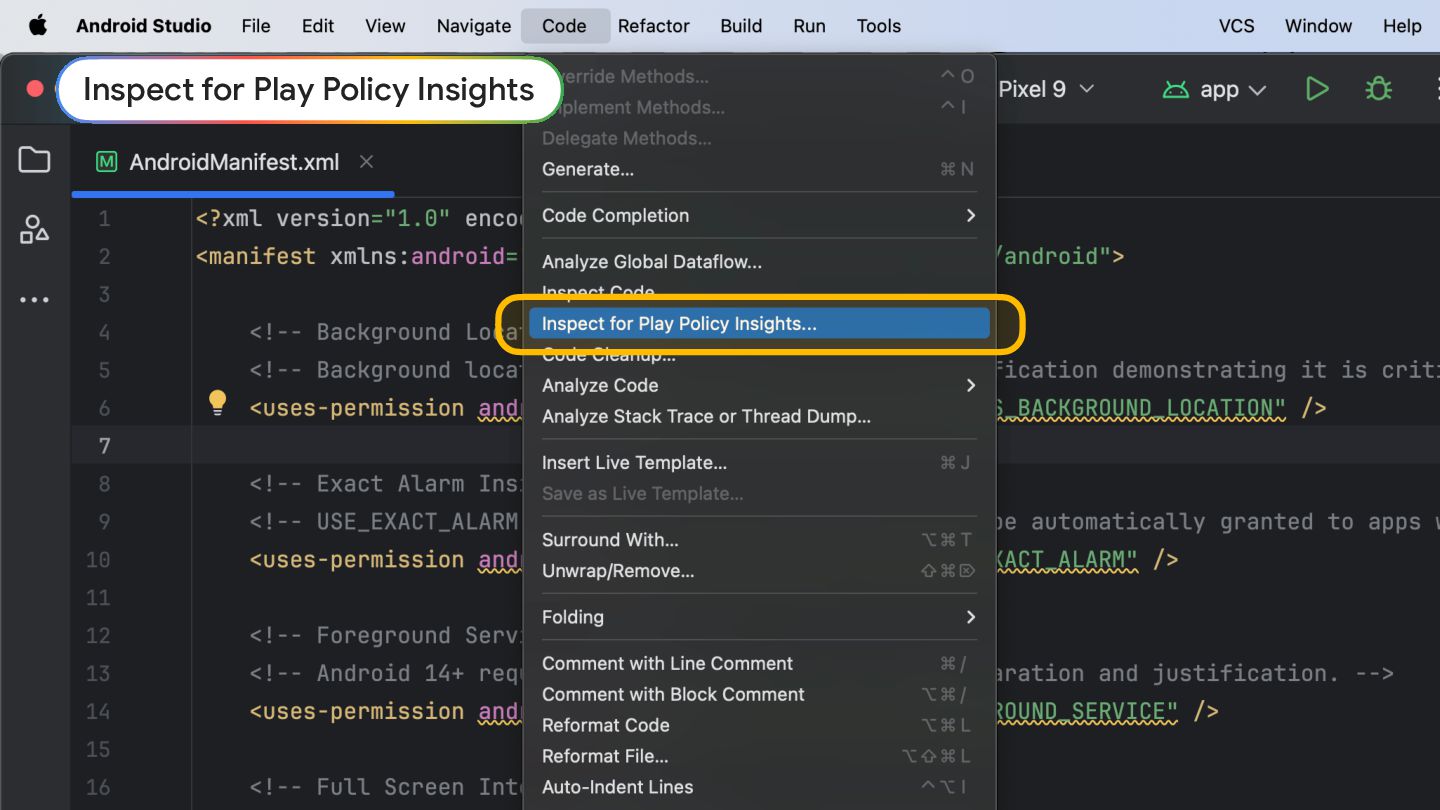Image resolution: width=1440 pixels, height=810 pixels.
Task: Close the AndroidManifest.xml tab
Action: pyautogui.click(x=366, y=162)
